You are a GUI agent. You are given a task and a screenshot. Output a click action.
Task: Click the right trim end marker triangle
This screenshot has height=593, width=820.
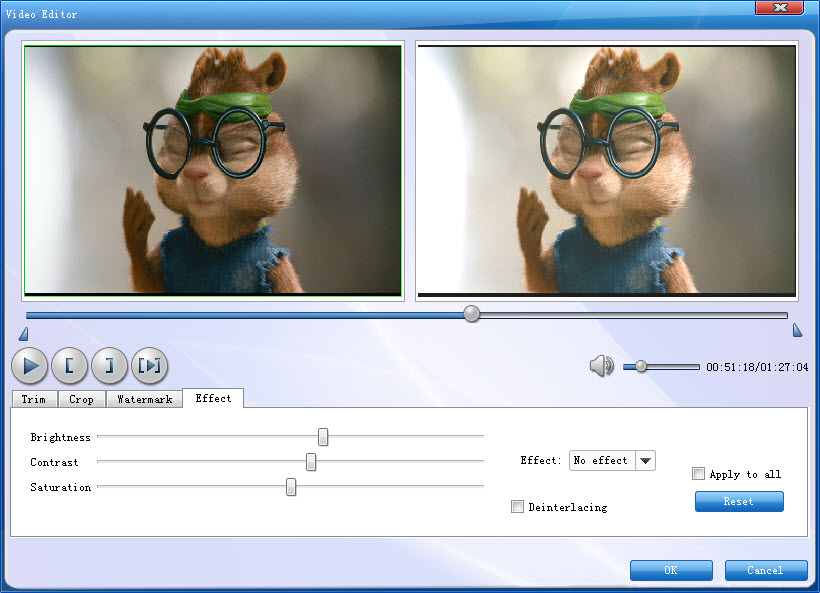[x=797, y=330]
